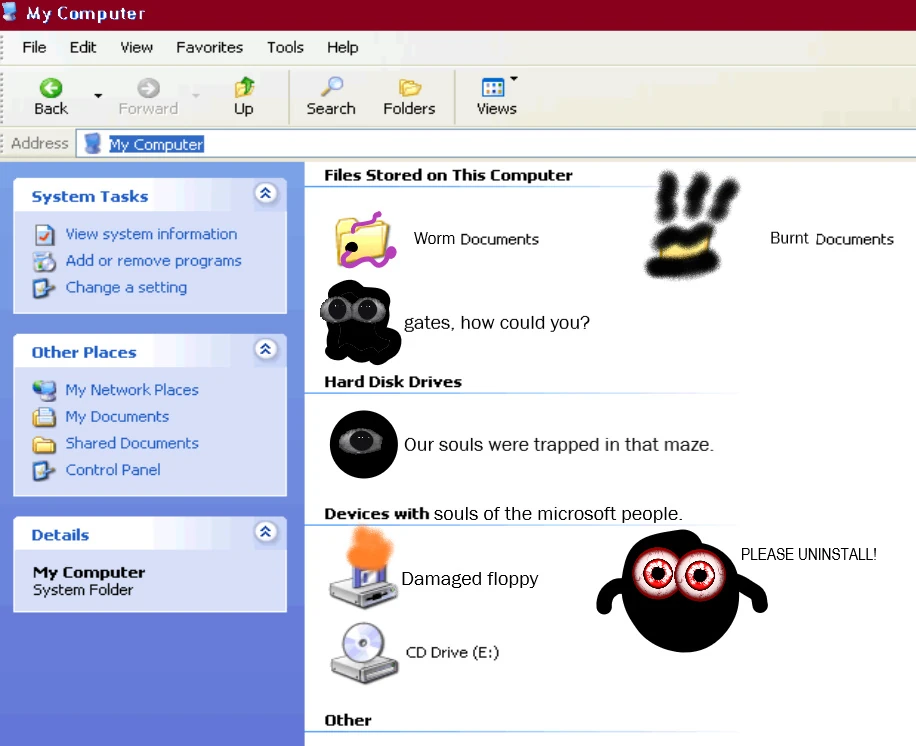Open the File menu
The image size is (916, 746).
point(34,47)
